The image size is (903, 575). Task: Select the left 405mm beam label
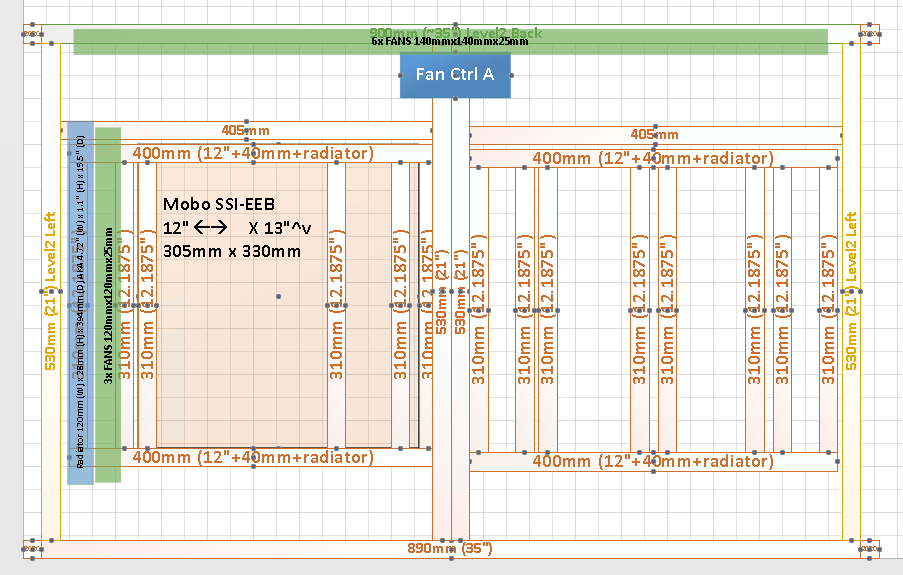tap(246, 131)
